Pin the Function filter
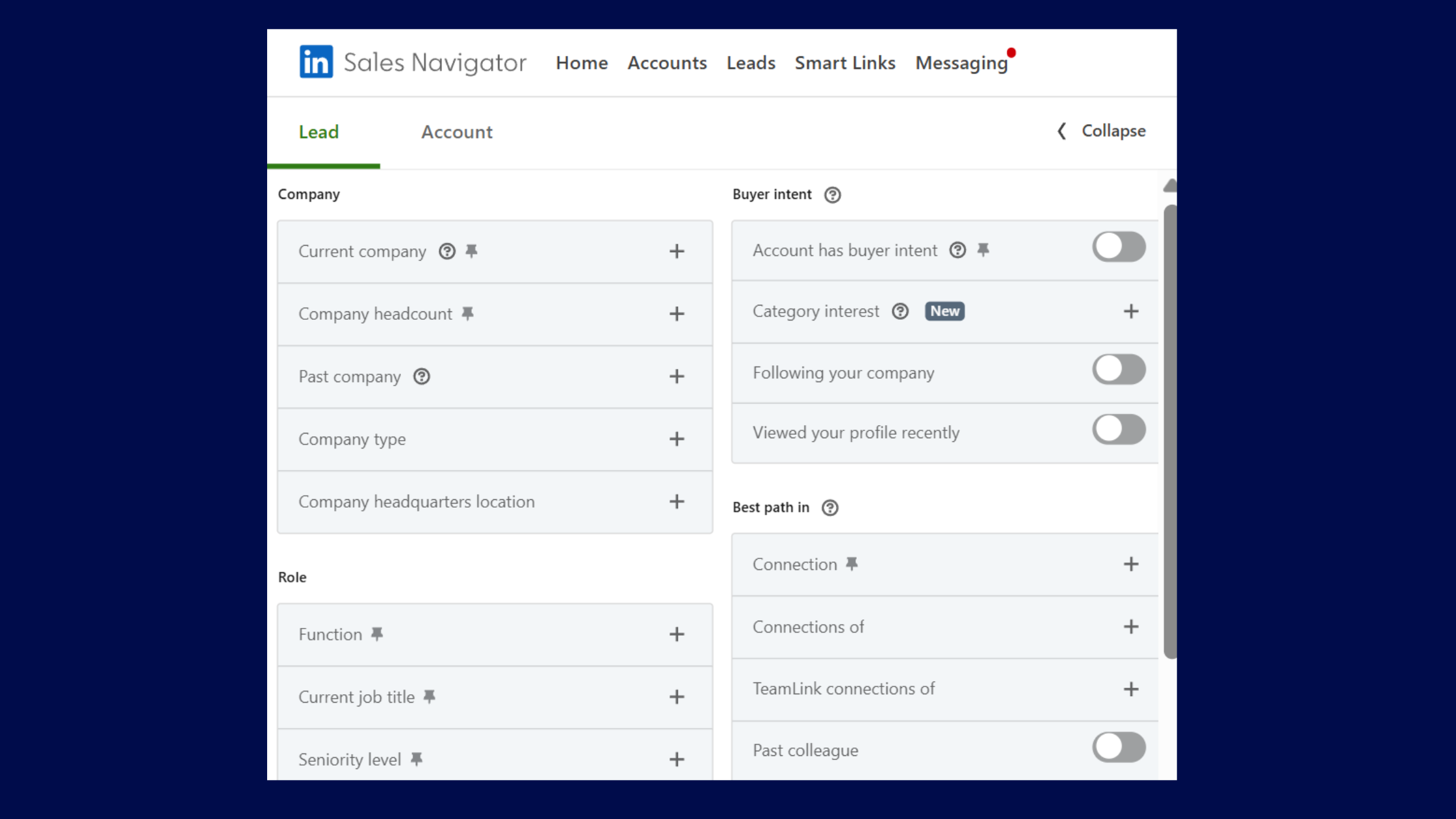 point(377,634)
